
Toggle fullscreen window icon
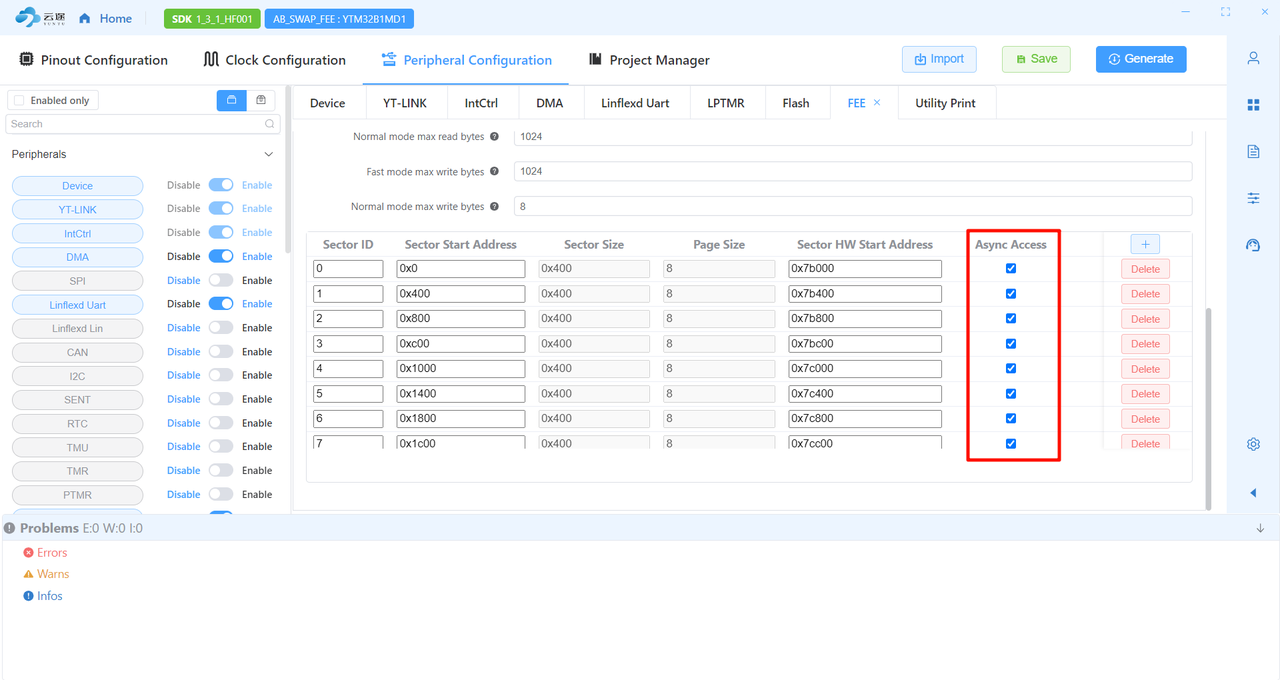[1226, 12]
